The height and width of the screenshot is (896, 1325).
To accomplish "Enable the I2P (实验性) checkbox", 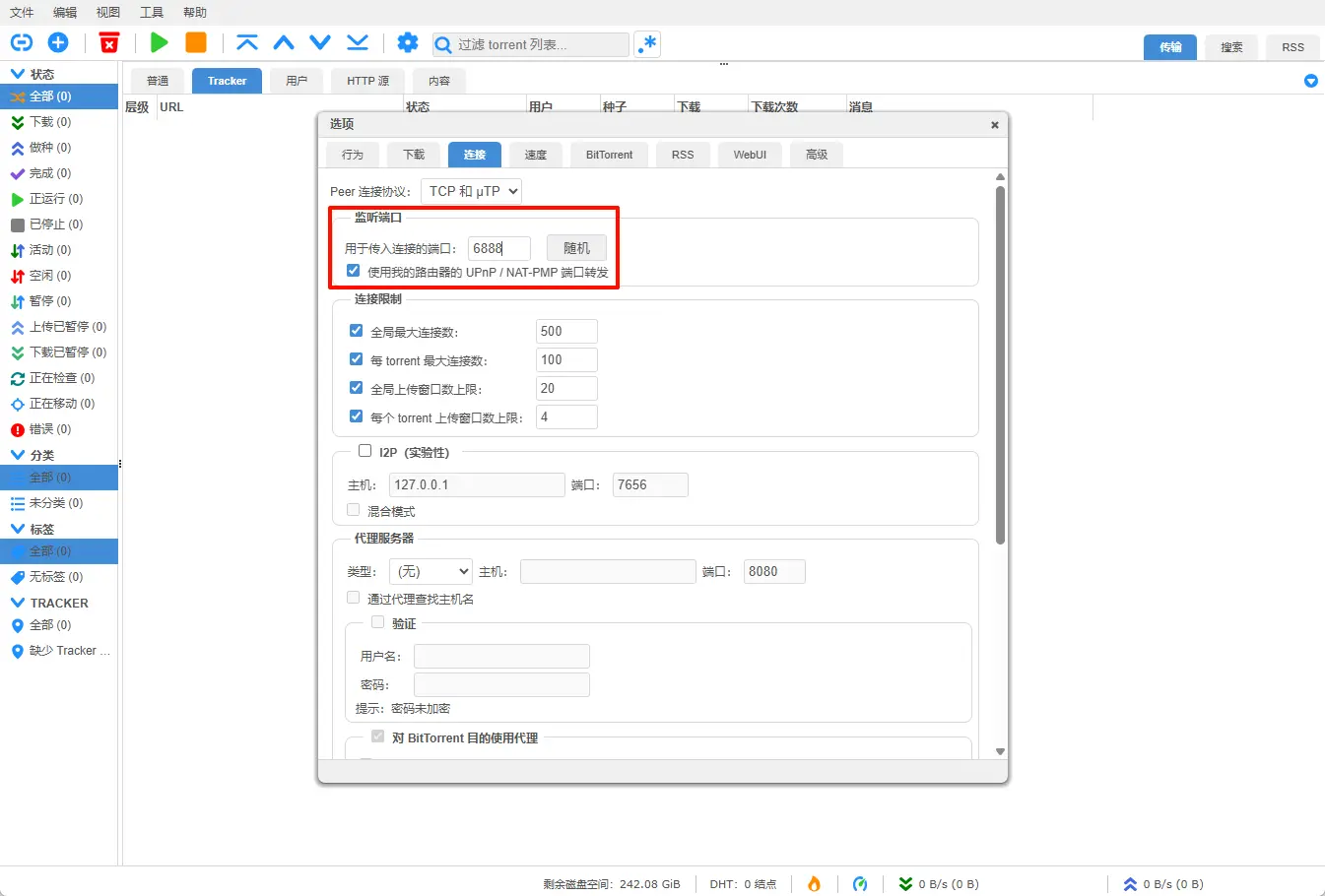I will pos(365,451).
